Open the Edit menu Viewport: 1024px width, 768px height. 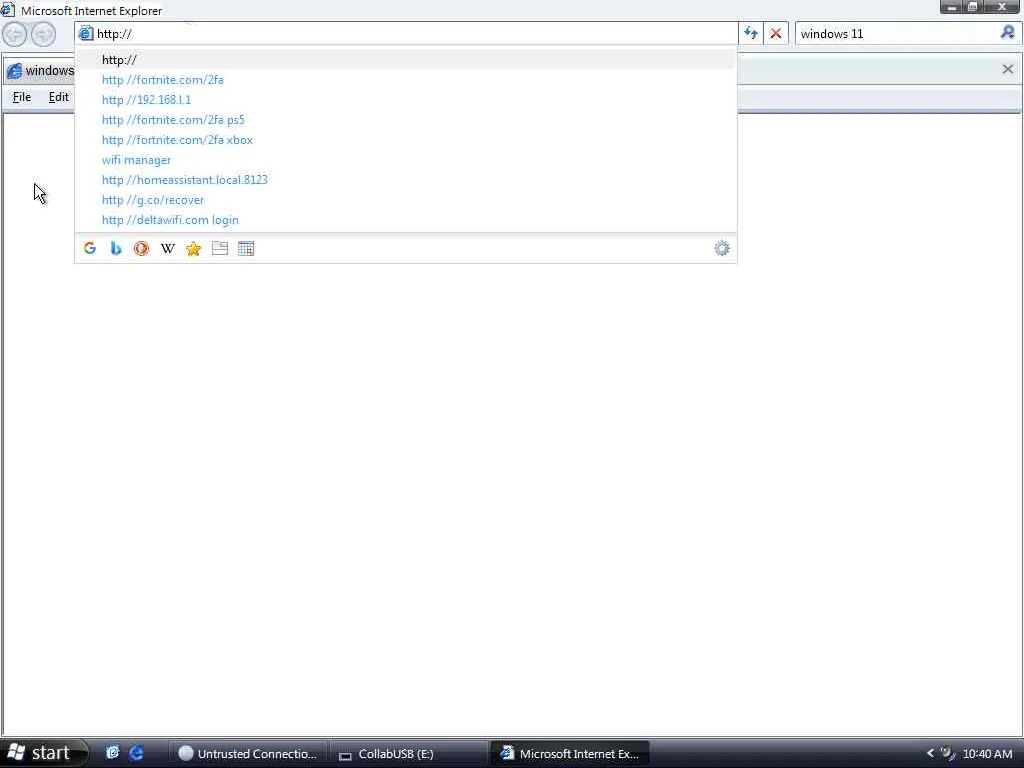(x=58, y=97)
